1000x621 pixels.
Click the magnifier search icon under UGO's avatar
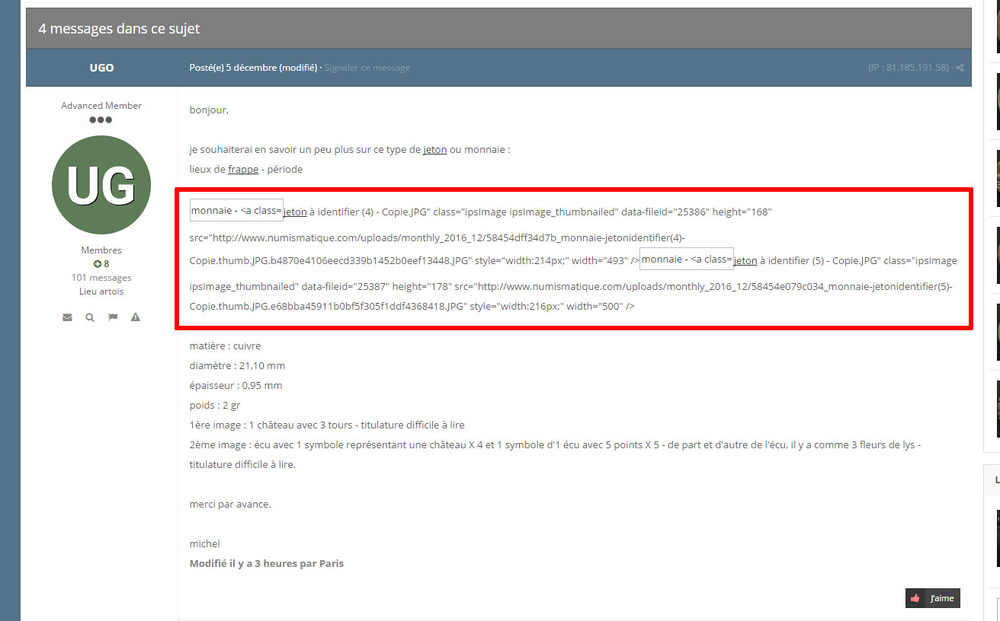pyautogui.click(x=90, y=317)
